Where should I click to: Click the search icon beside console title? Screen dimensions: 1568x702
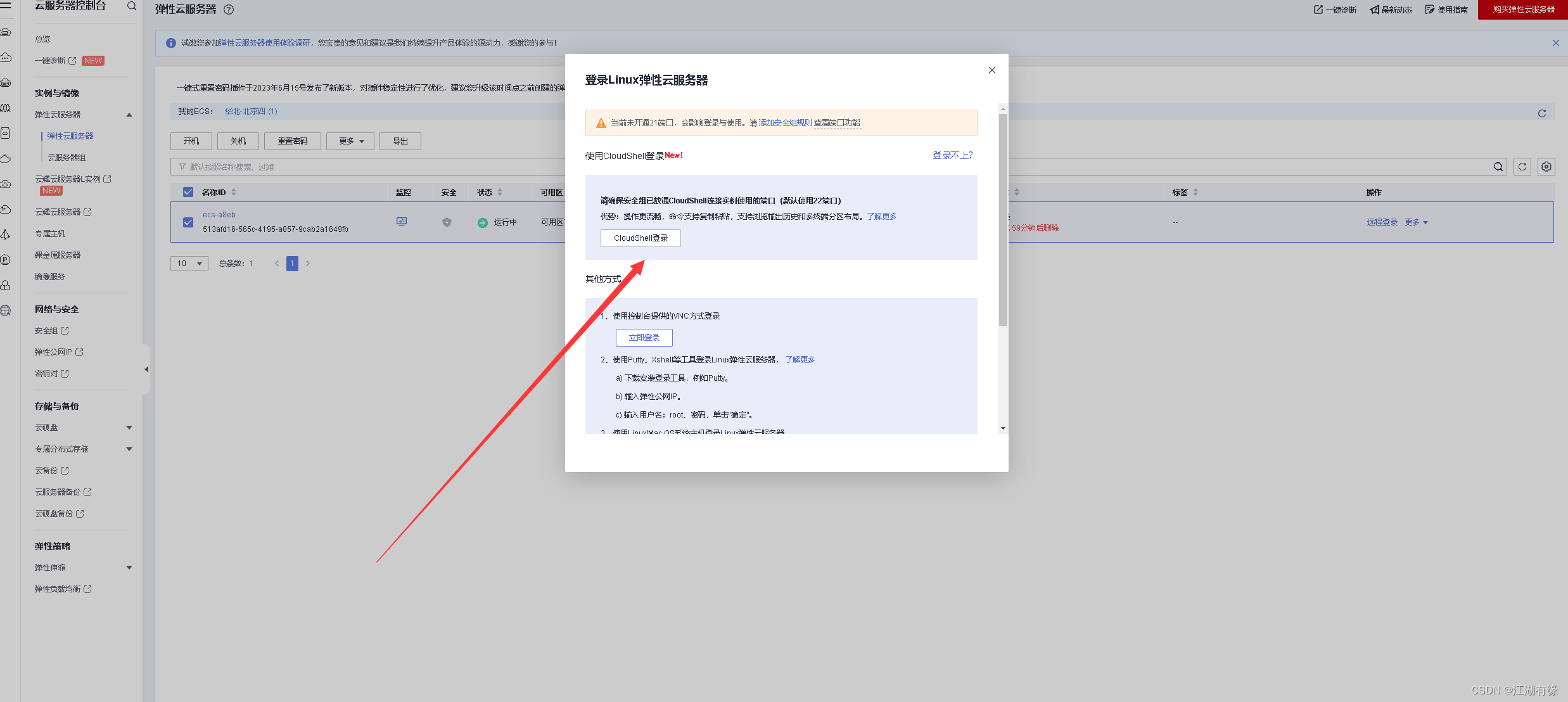(x=132, y=6)
